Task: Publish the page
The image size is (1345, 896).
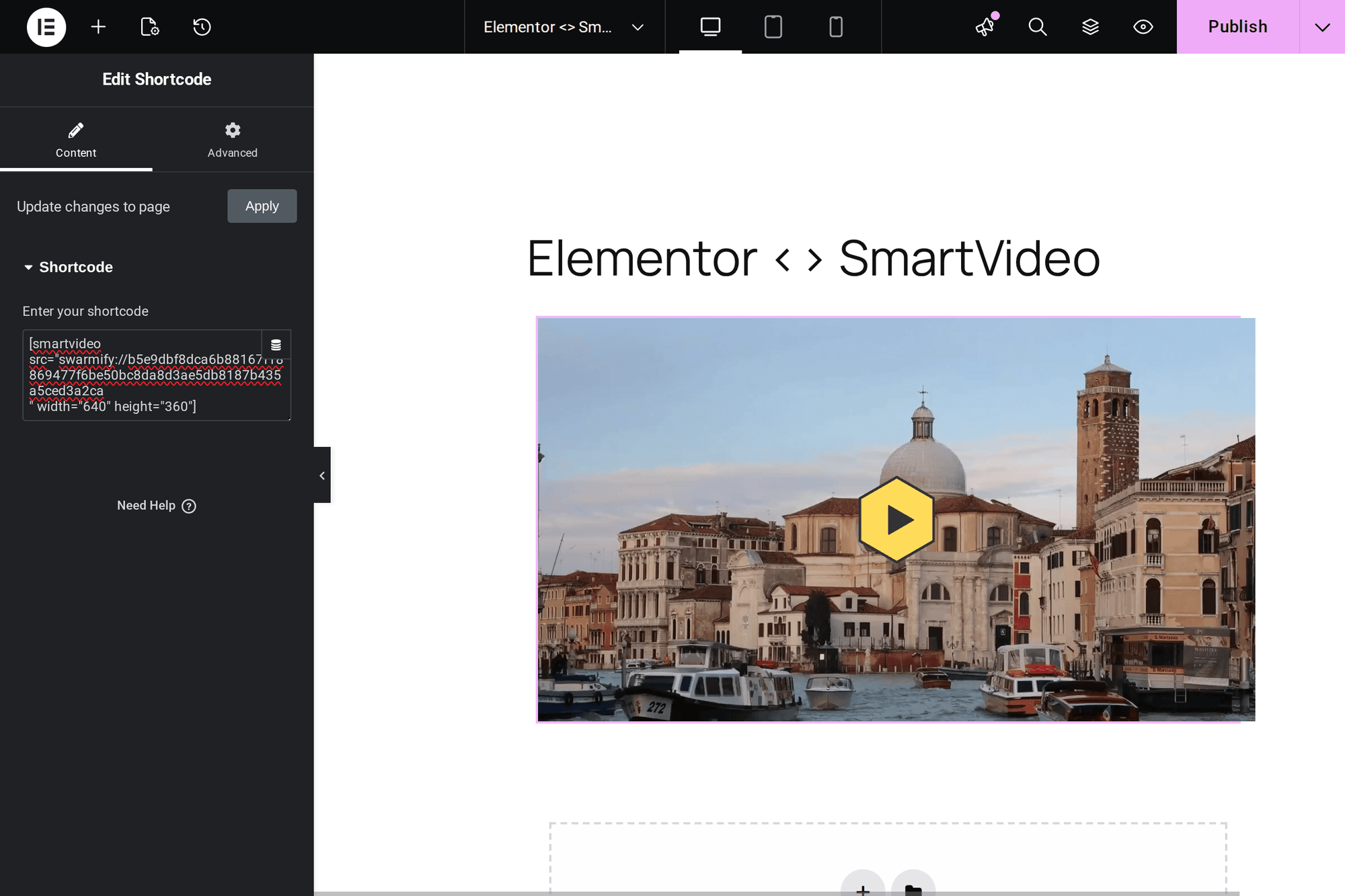Action: click(1237, 27)
